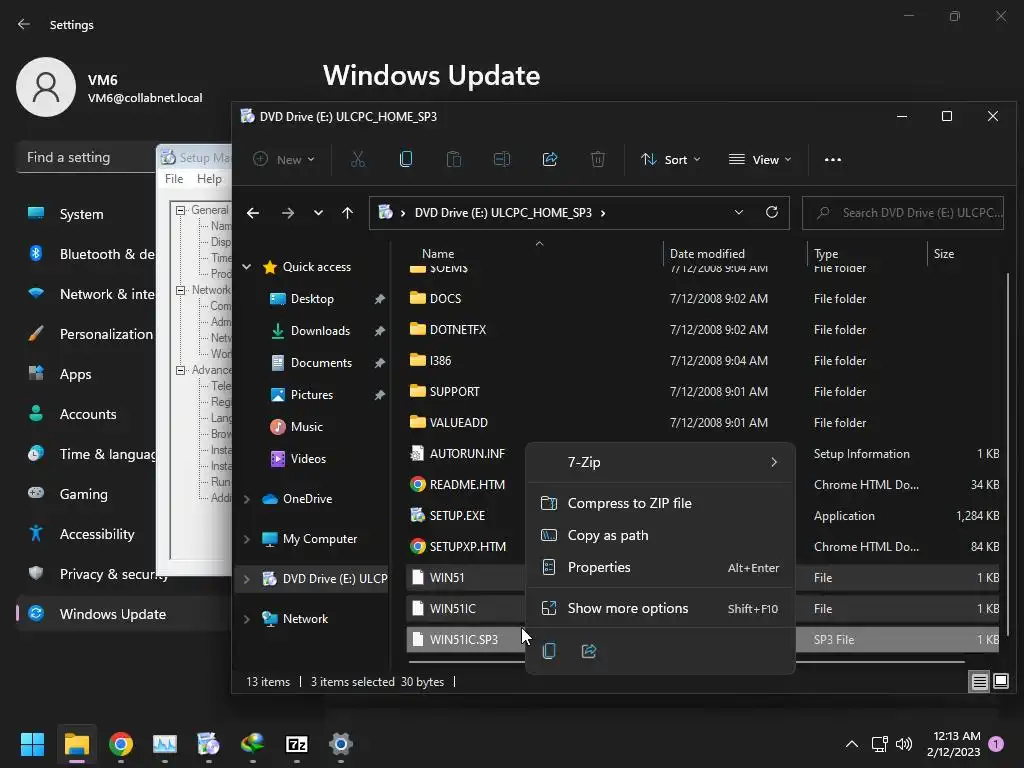Screen dimensions: 1024x768
Task: Click the volume icon in system tray
Action: [904, 744]
